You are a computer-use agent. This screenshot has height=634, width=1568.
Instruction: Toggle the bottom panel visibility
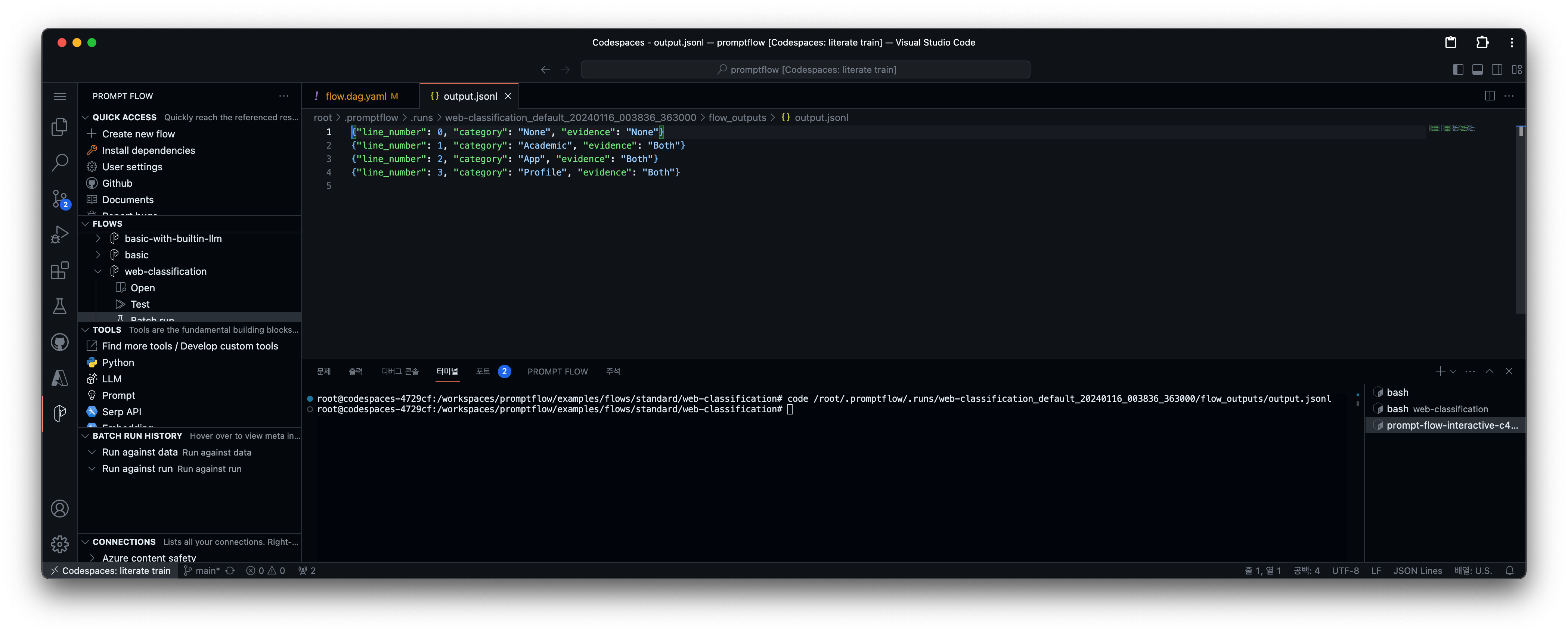(x=1477, y=69)
